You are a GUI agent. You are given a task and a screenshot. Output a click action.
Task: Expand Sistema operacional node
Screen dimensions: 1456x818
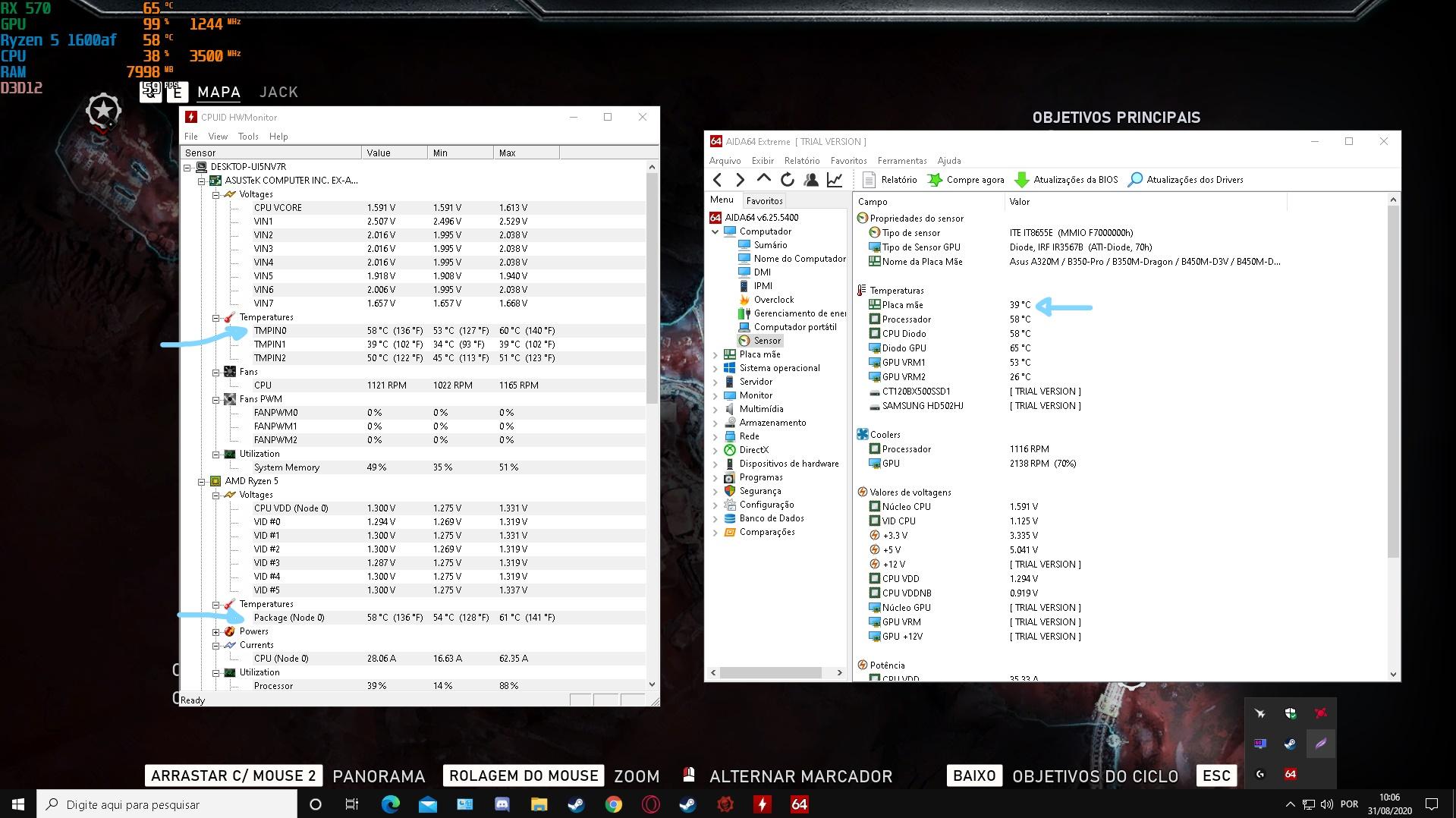tap(715, 368)
